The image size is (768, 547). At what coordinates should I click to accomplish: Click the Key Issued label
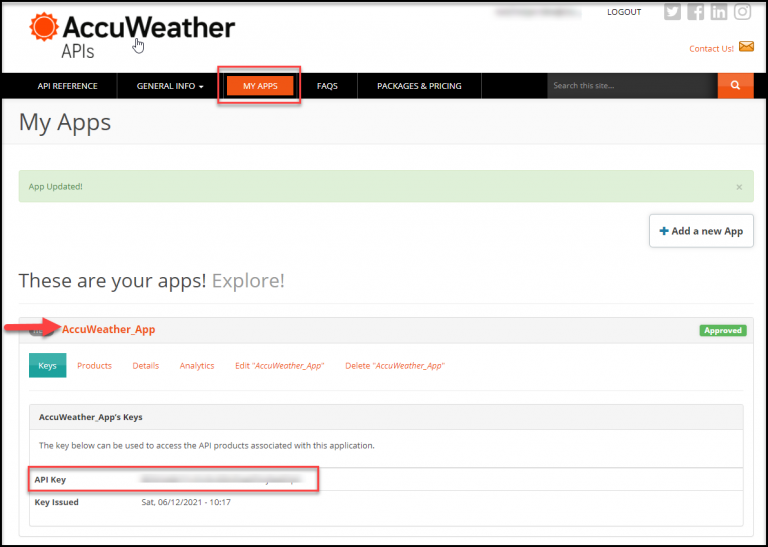point(56,502)
